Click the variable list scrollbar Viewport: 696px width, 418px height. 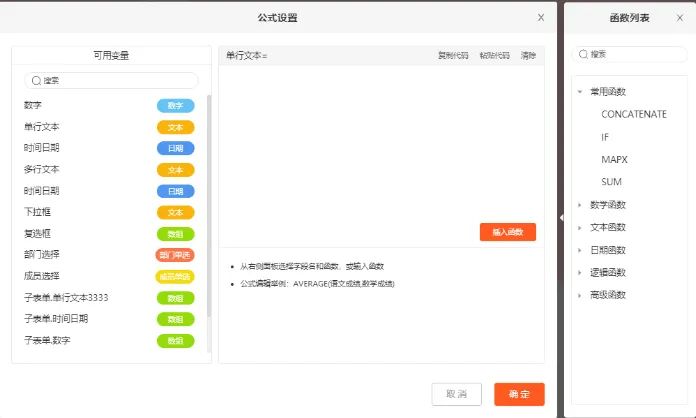coord(209,206)
